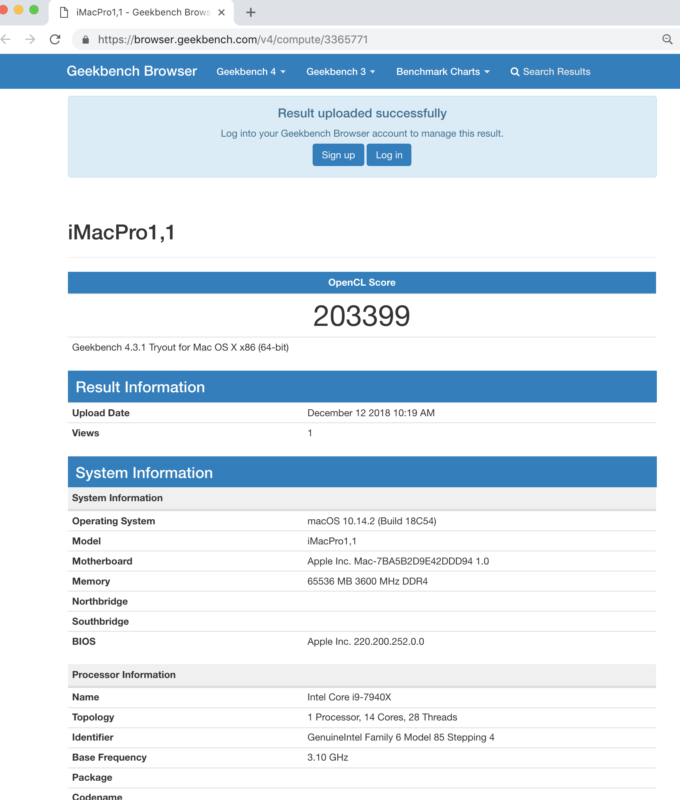
Task: Click the OpenCL score 203399
Action: 362,316
